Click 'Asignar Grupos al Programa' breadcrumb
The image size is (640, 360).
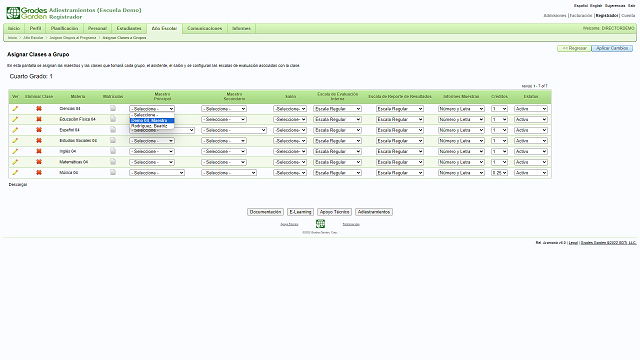(73, 38)
